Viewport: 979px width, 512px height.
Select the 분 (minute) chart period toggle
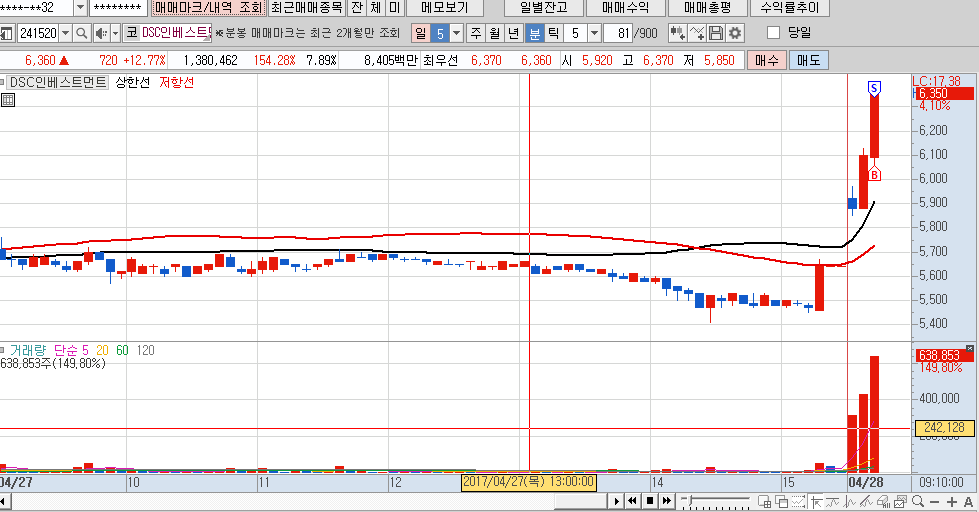point(534,33)
